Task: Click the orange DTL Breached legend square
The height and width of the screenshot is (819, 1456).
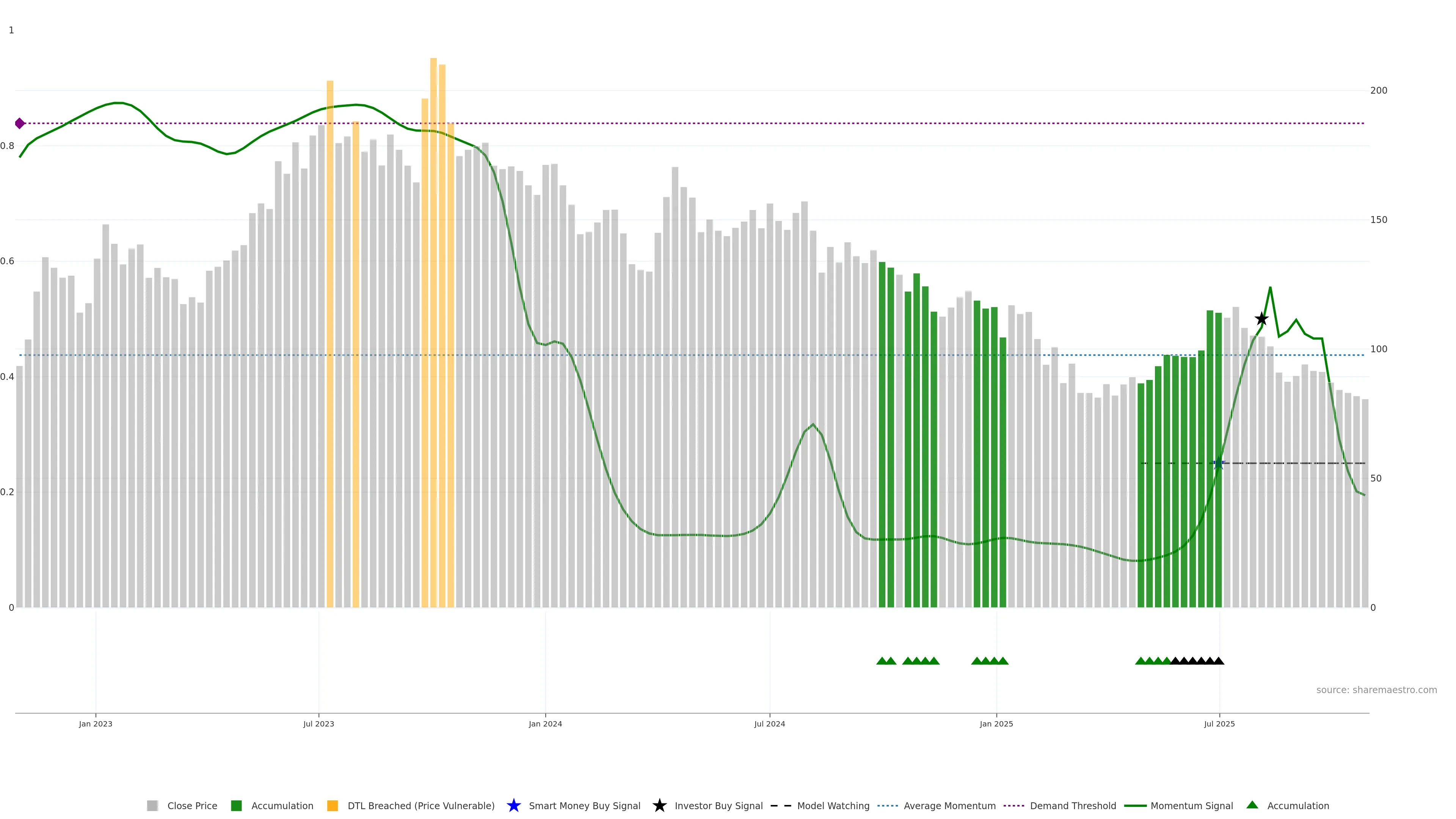Action: [333, 806]
